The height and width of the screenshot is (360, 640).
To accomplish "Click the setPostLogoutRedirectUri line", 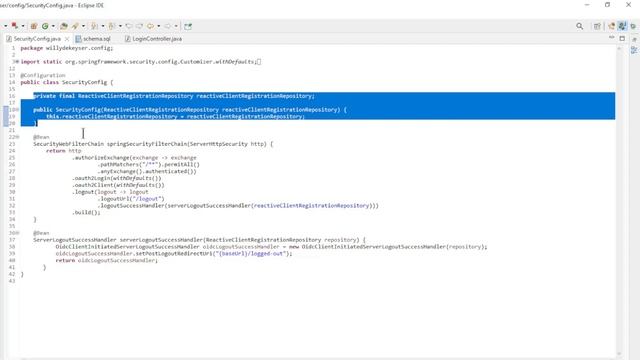I will pyautogui.click(x=174, y=254).
